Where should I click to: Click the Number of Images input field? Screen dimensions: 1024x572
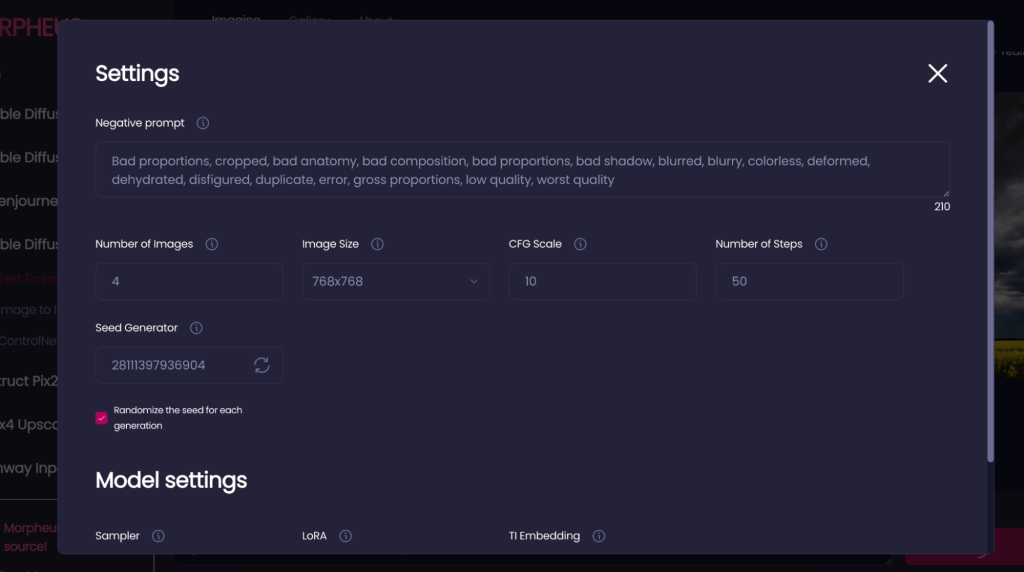pyautogui.click(x=189, y=281)
